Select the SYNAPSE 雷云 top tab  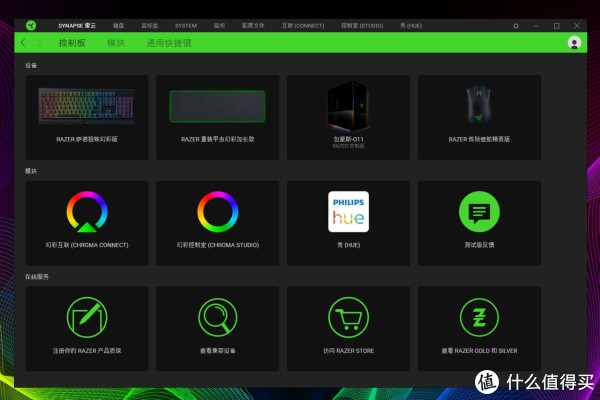pos(77,26)
